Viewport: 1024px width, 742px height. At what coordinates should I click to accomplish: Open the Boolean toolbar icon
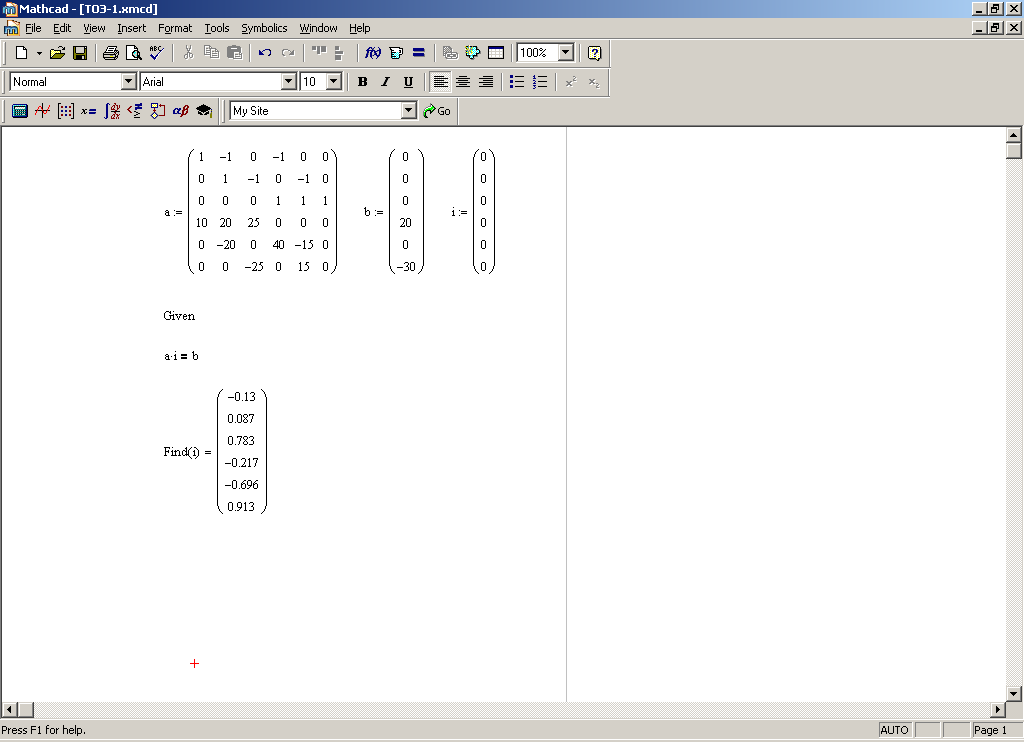(135, 111)
